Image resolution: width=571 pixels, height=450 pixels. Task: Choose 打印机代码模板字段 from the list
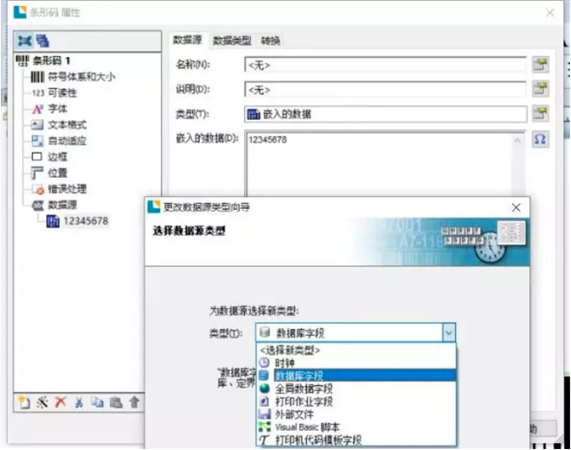pos(356,440)
